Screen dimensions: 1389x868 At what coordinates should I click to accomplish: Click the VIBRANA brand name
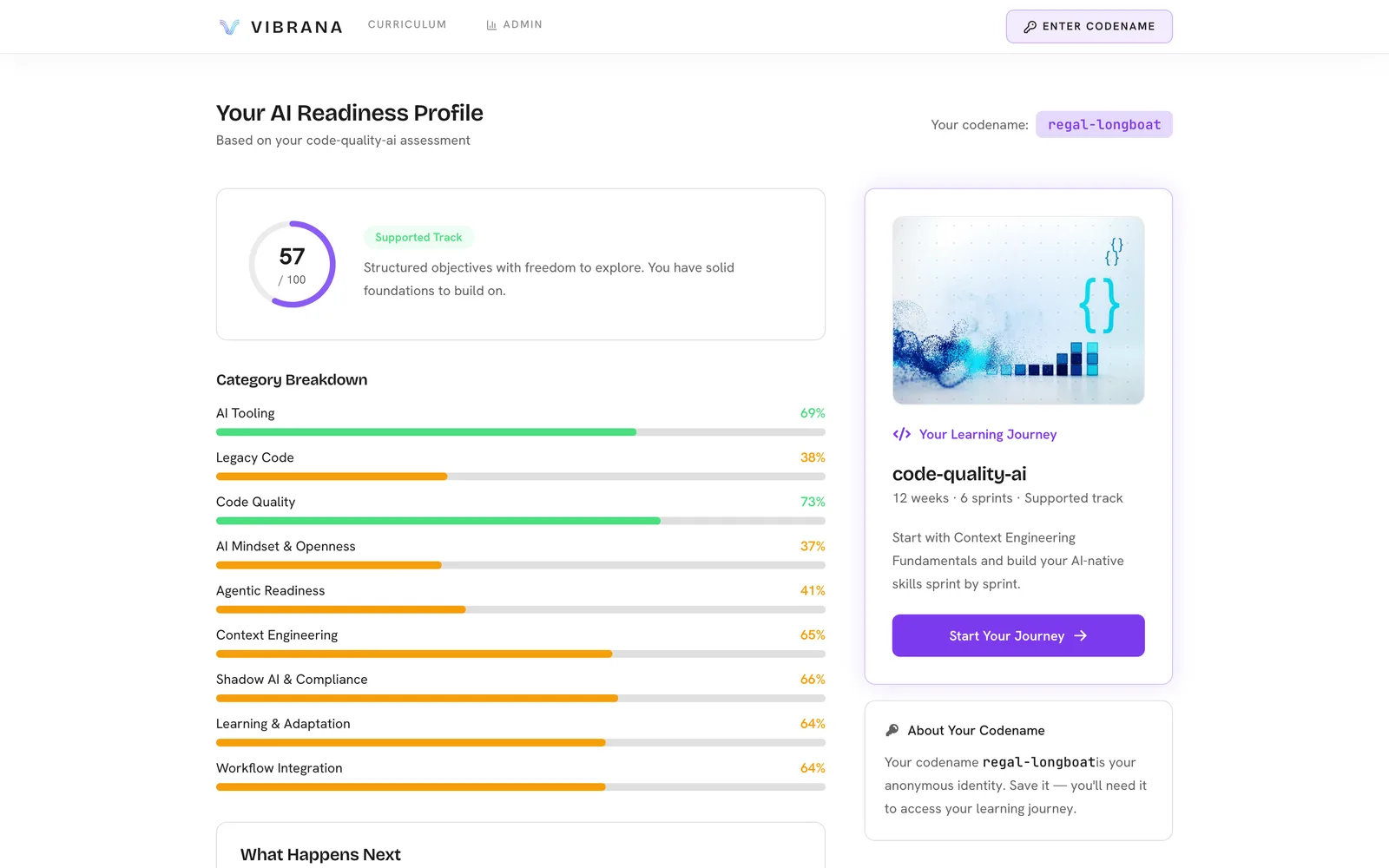[297, 27]
